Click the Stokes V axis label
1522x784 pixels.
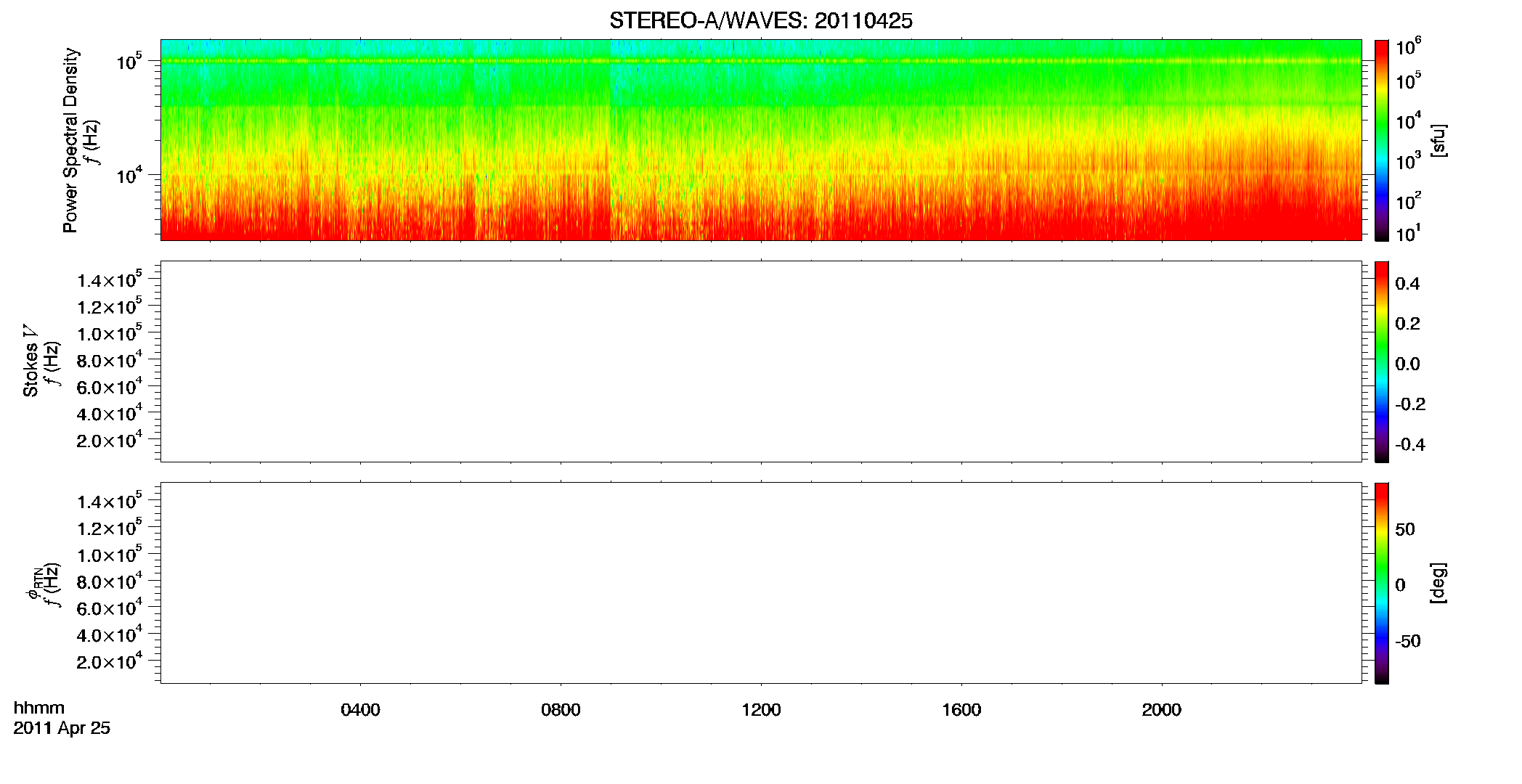[30, 361]
